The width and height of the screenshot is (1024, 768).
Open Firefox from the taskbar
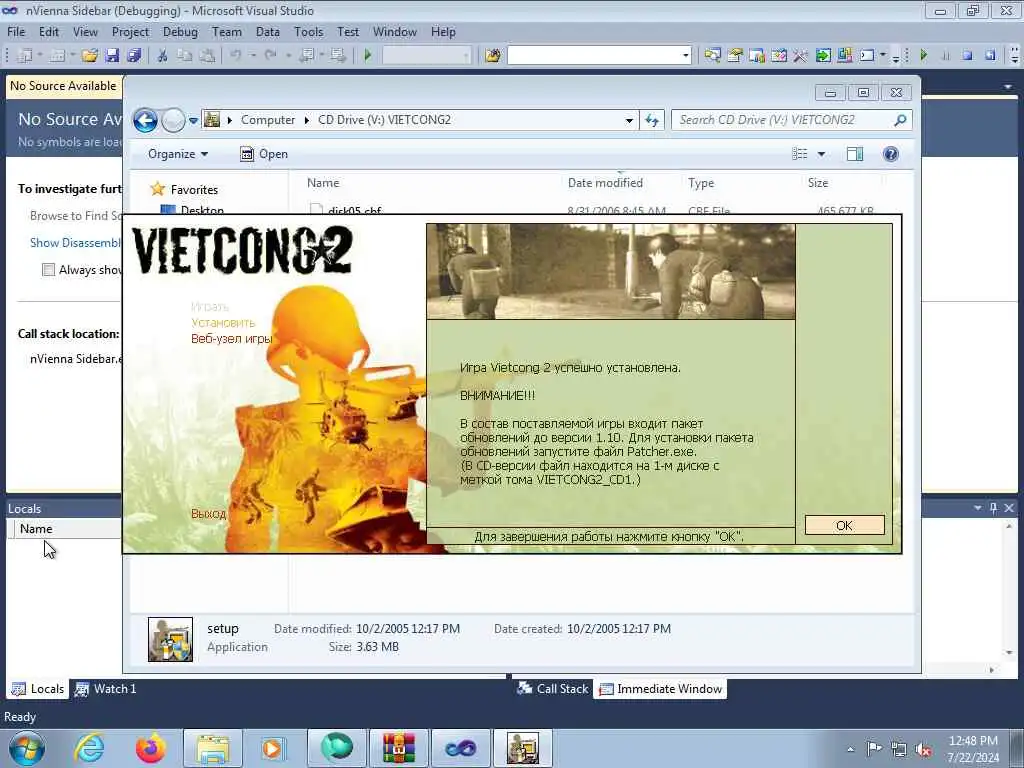click(x=151, y=748)
